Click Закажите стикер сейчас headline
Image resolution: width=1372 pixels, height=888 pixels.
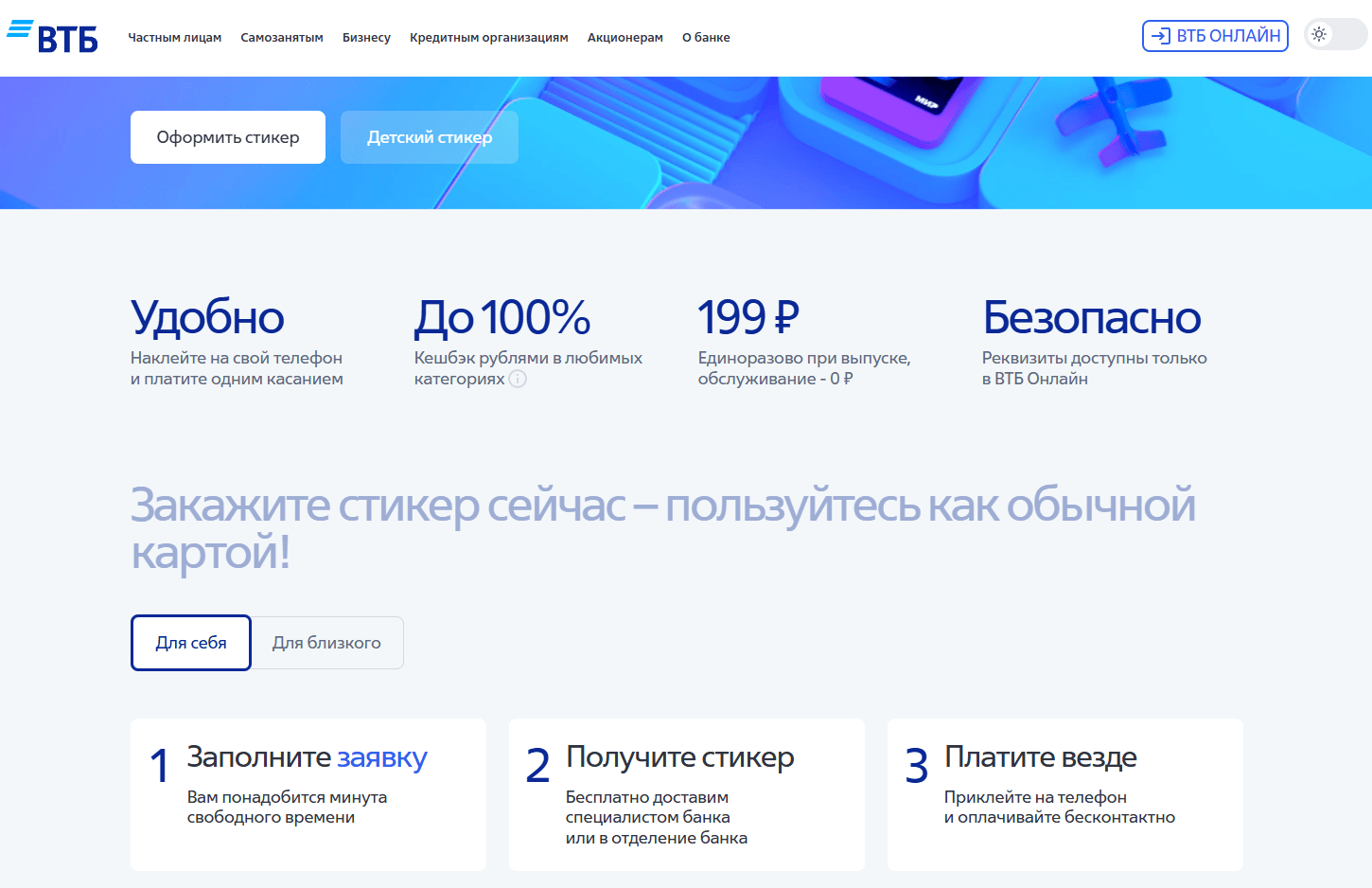[663, 528]
